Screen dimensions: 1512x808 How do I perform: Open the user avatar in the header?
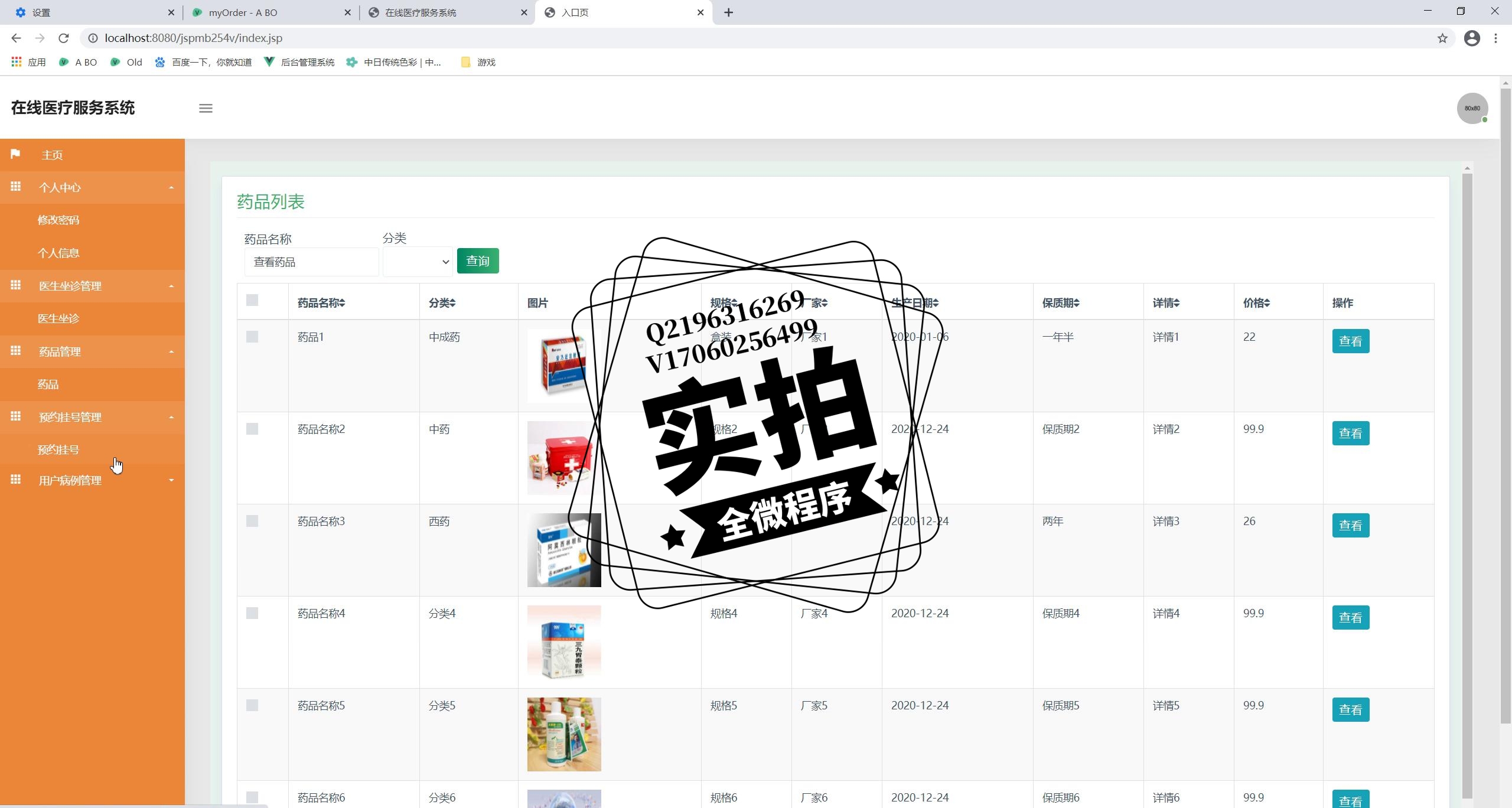coord(1472,108)
